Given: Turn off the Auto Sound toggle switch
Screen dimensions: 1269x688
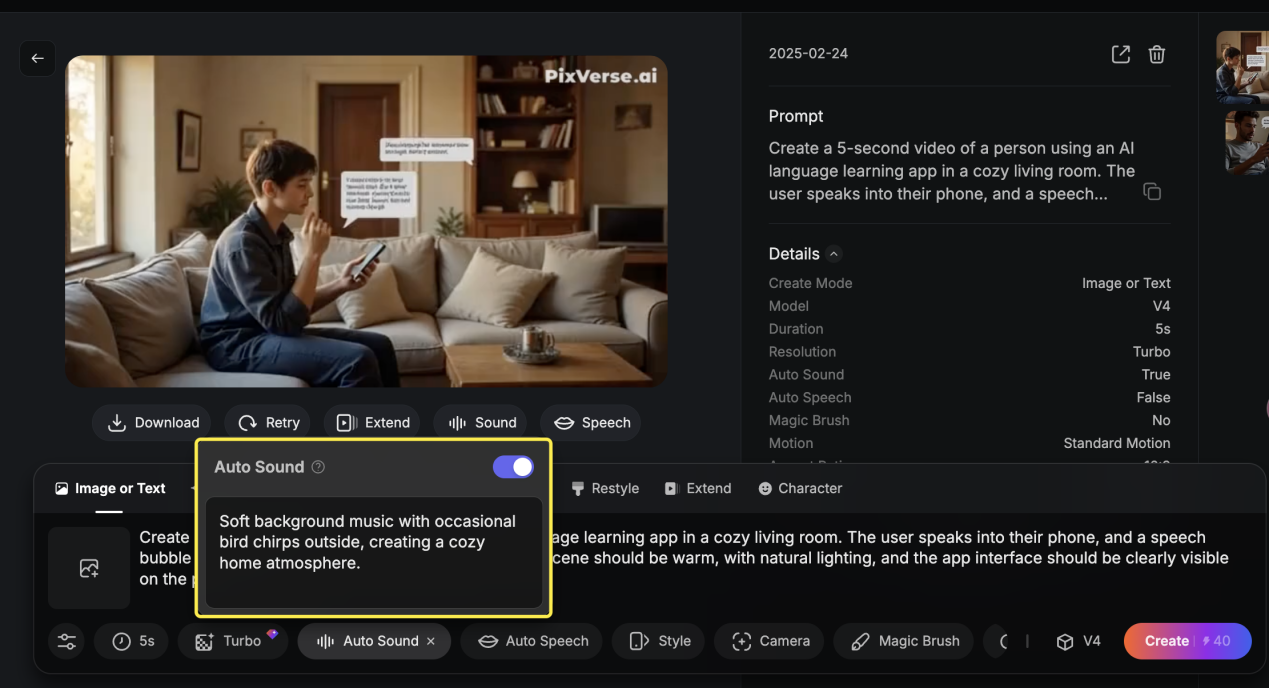Looking at the screenshot, I should 513,467.
